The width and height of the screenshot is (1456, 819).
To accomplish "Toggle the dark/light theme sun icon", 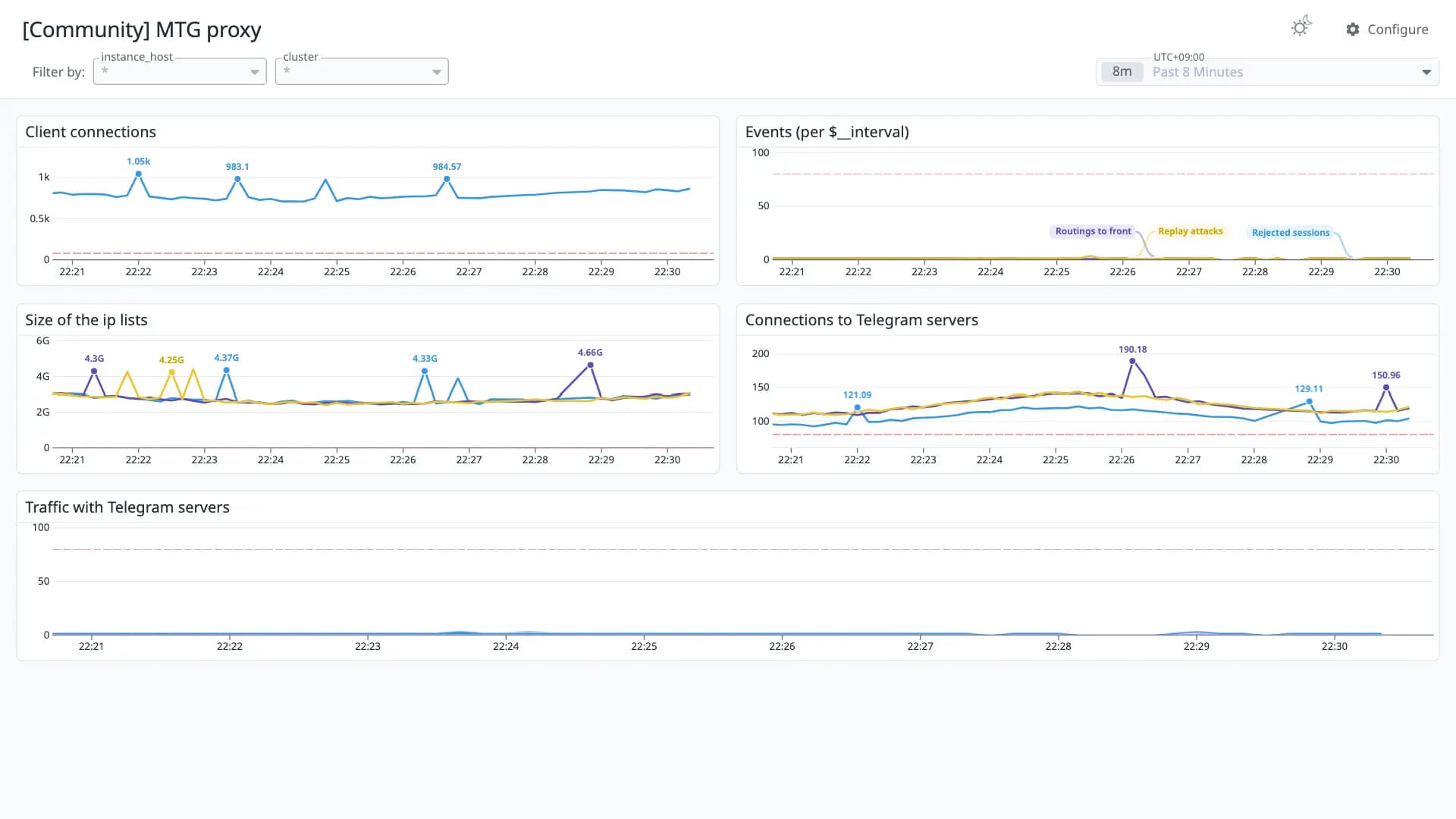I will point(1301,27).
